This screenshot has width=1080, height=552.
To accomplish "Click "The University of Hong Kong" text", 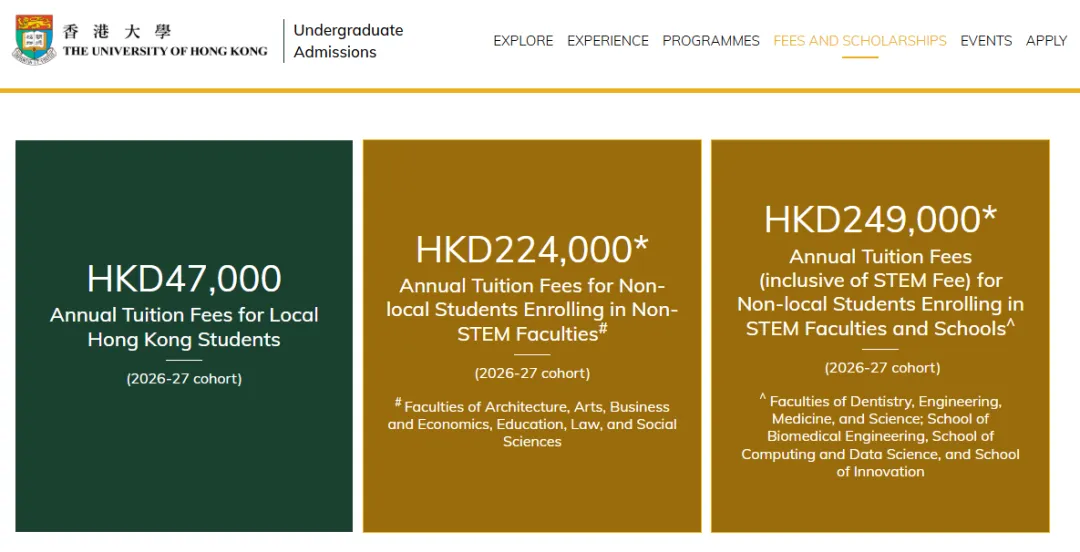I will tap(165, 51).
